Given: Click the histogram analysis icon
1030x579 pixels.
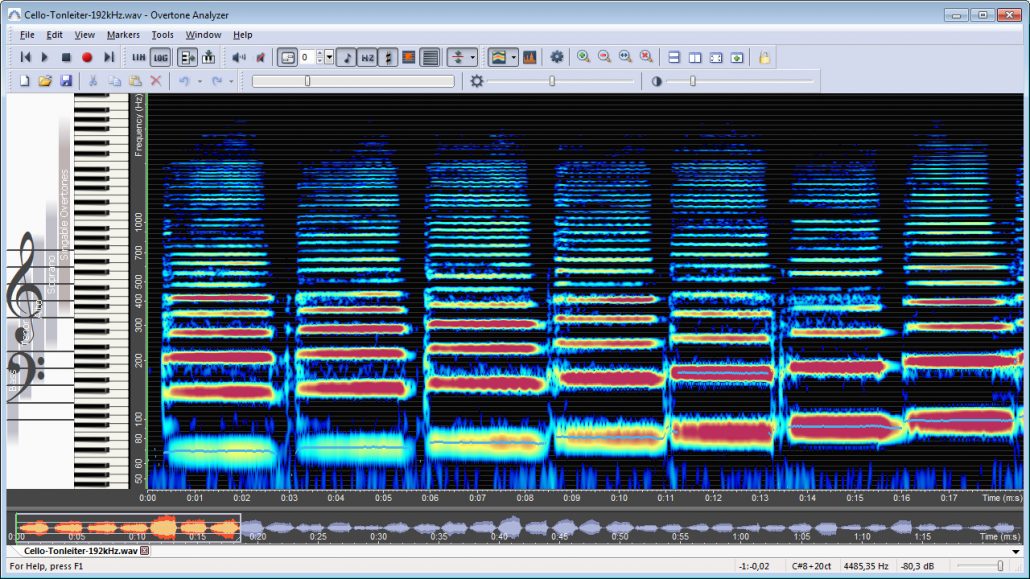Looking at the screenshot, I should [531, 57].
